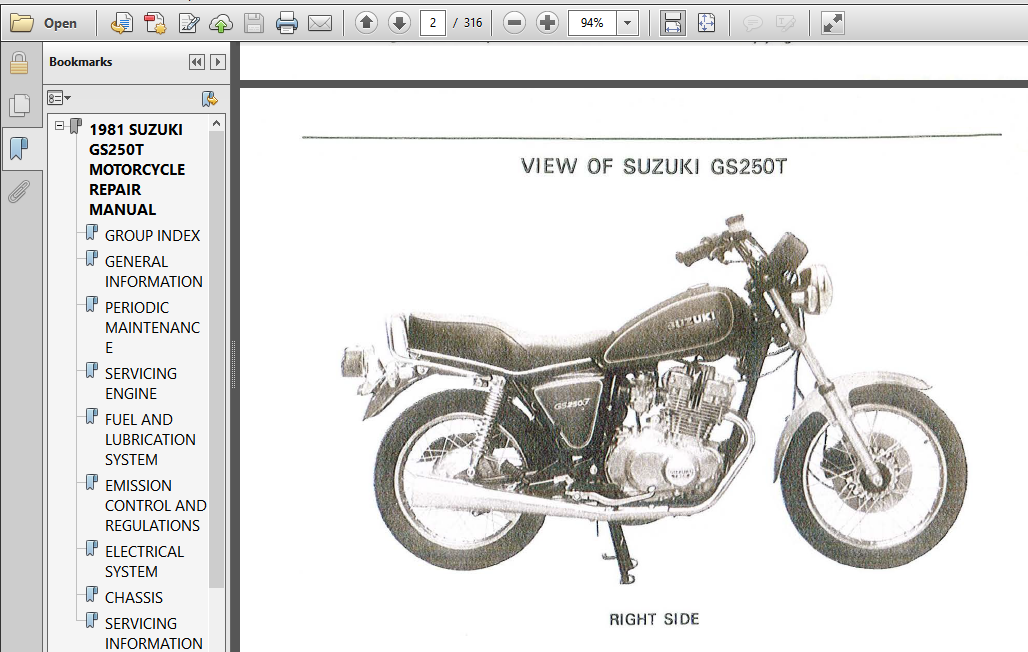Open the ELECTRICAL SYSTEM bookmark

coord(144,561)
